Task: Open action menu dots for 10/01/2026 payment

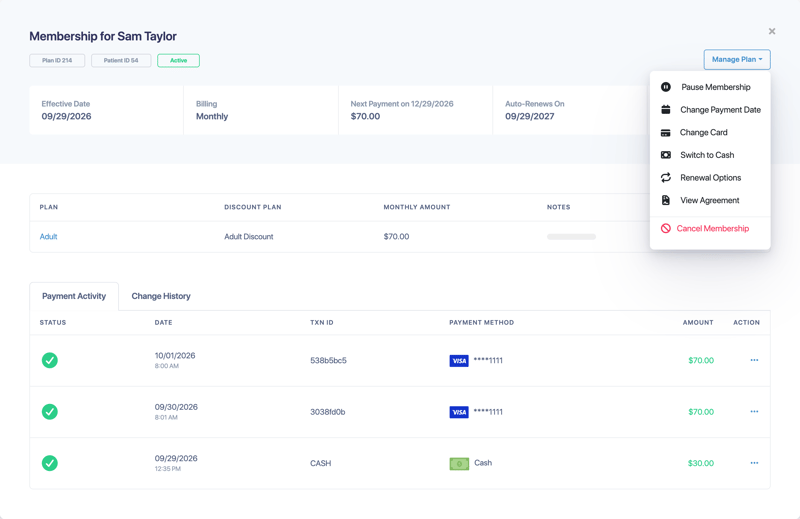Action: [754, 360]
